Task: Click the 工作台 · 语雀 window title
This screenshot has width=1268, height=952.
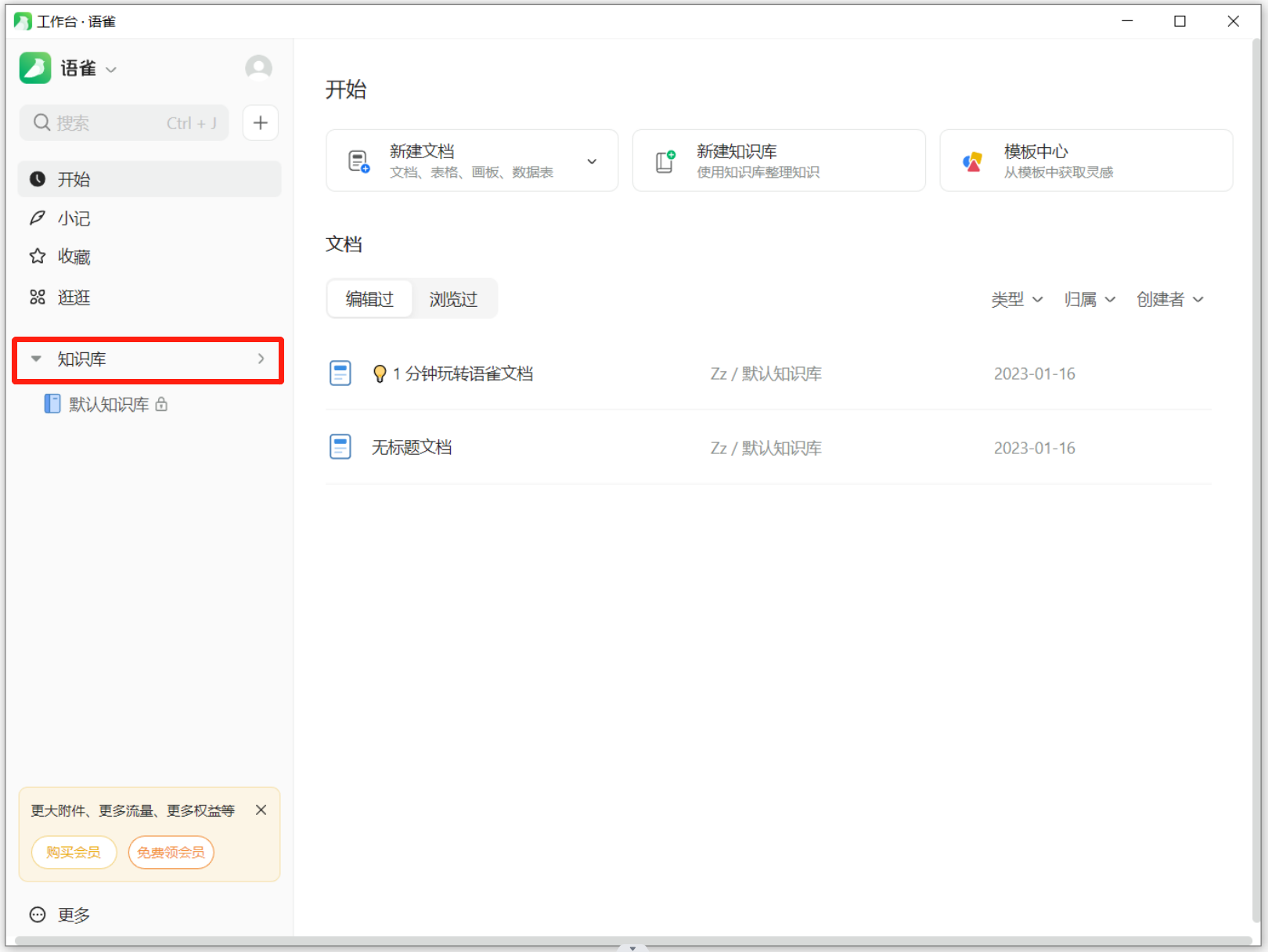Action: [77, 21]
